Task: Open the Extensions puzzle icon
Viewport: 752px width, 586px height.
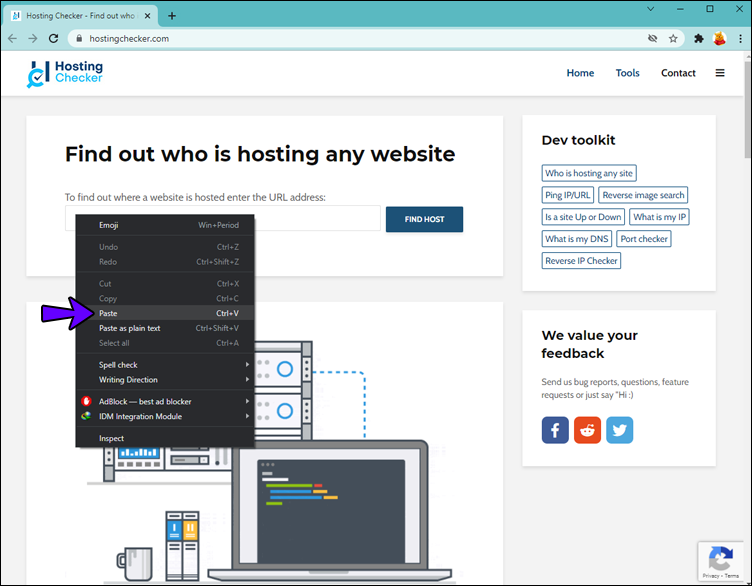Action: (x=699, y=38)
